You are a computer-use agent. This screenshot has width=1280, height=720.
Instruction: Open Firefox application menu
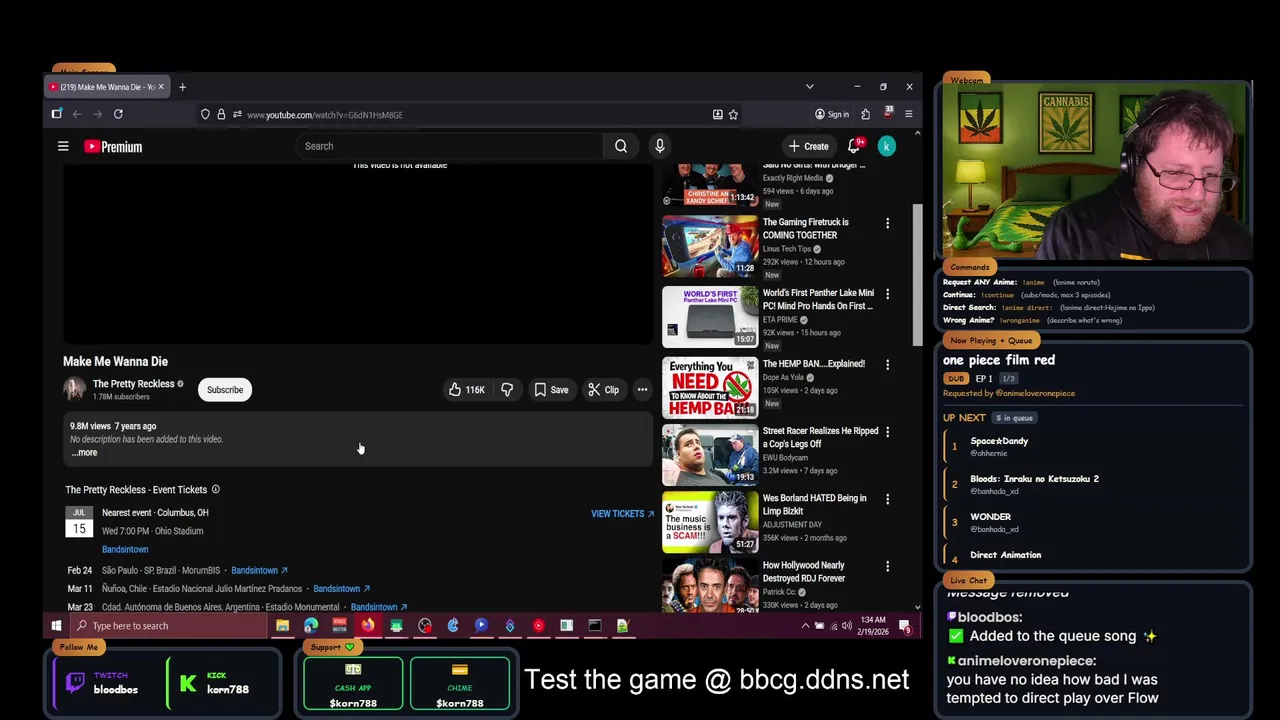tap(908, 115)
